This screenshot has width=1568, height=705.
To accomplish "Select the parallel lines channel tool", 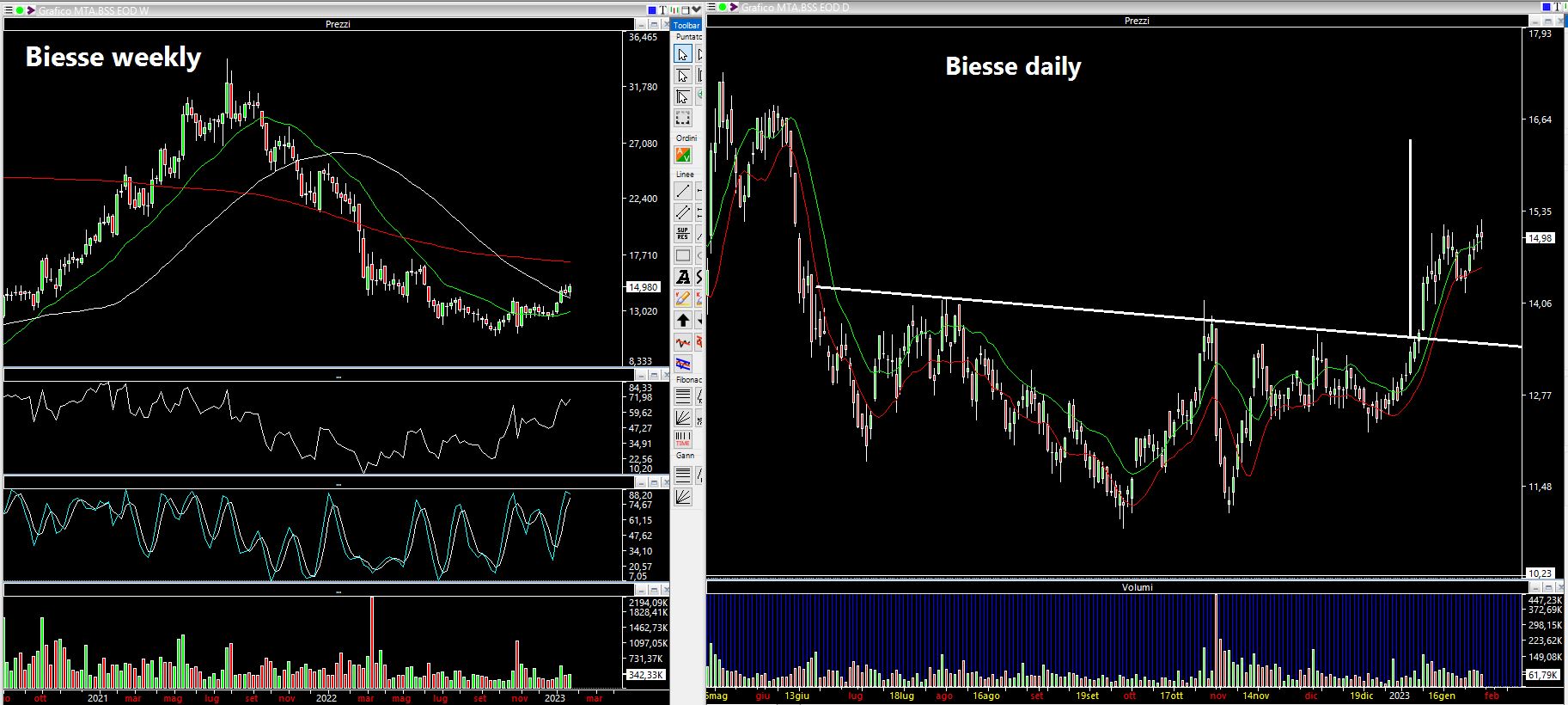I will click(x=683, y=211).
